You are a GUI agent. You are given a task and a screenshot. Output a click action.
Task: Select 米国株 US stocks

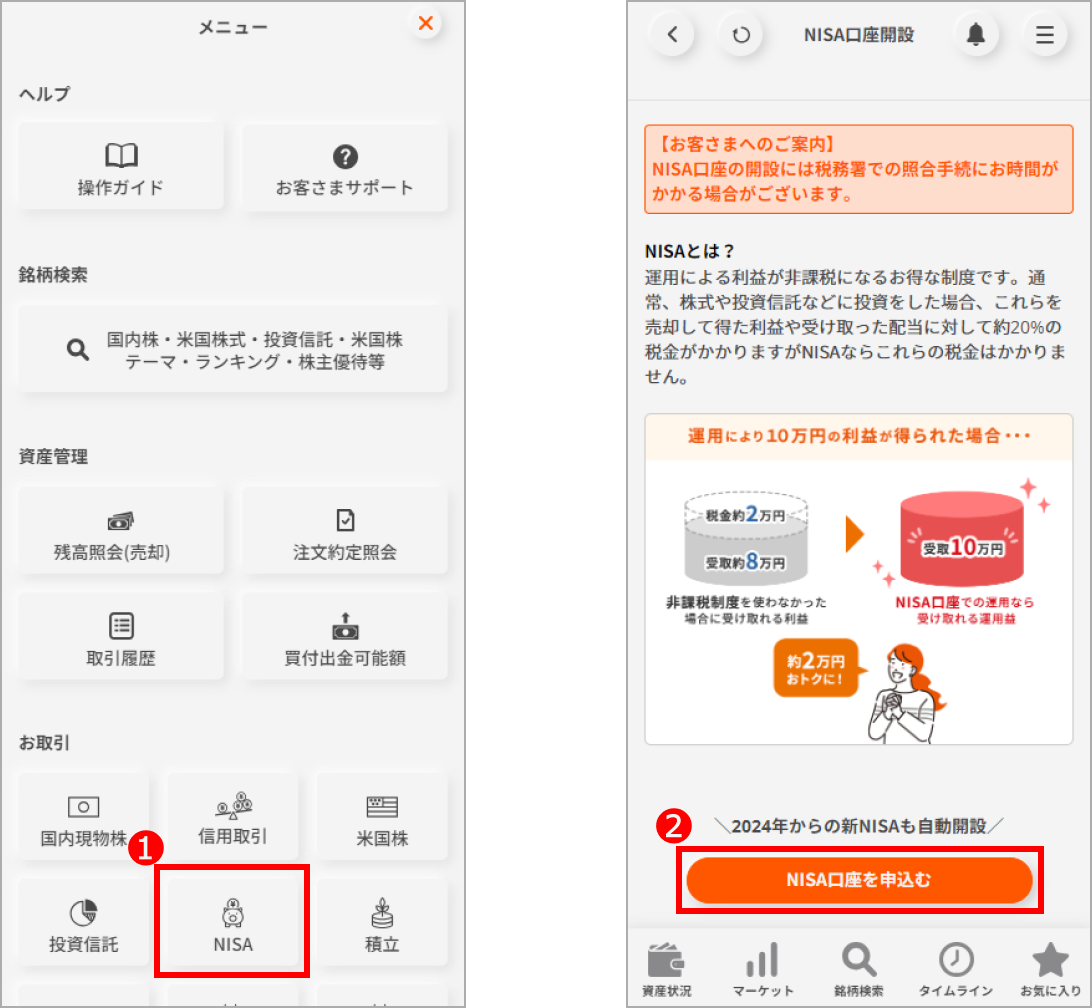(382, 816)
